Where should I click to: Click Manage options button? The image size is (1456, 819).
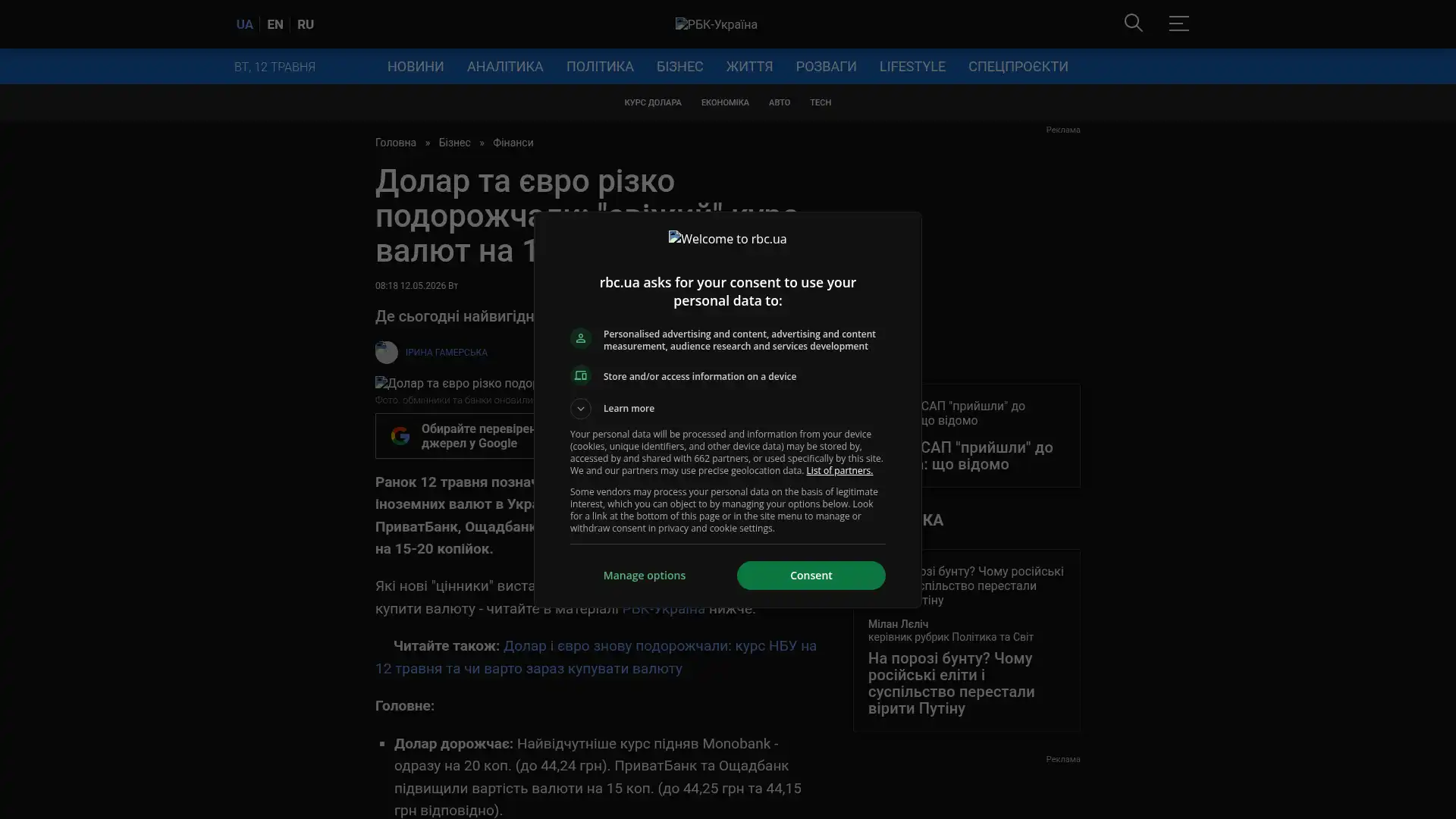pyautogui.click(x=645, y=576)
